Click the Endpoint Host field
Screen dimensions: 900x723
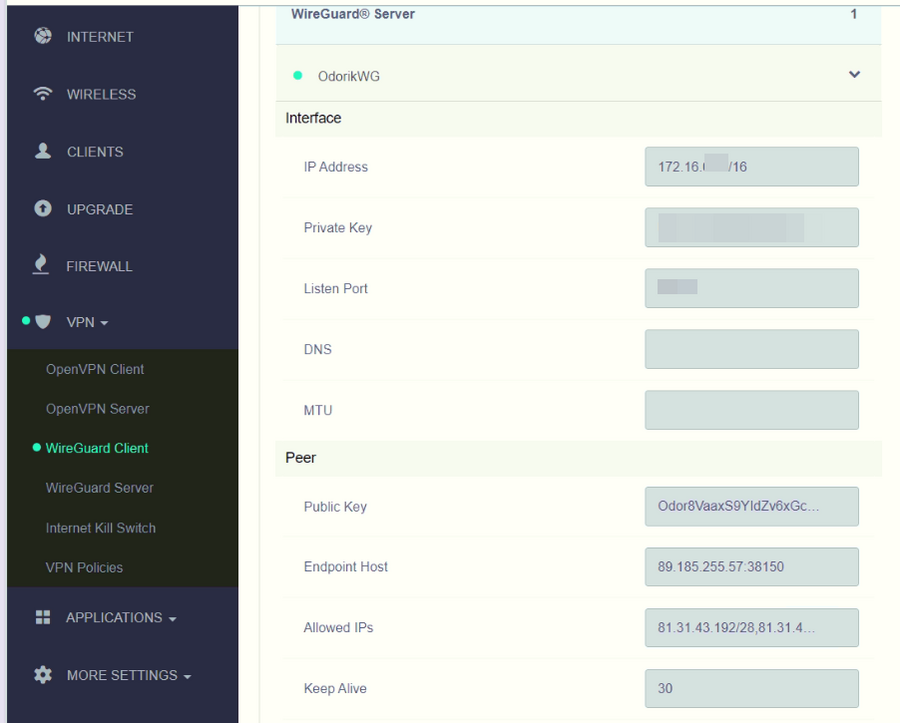751,567
